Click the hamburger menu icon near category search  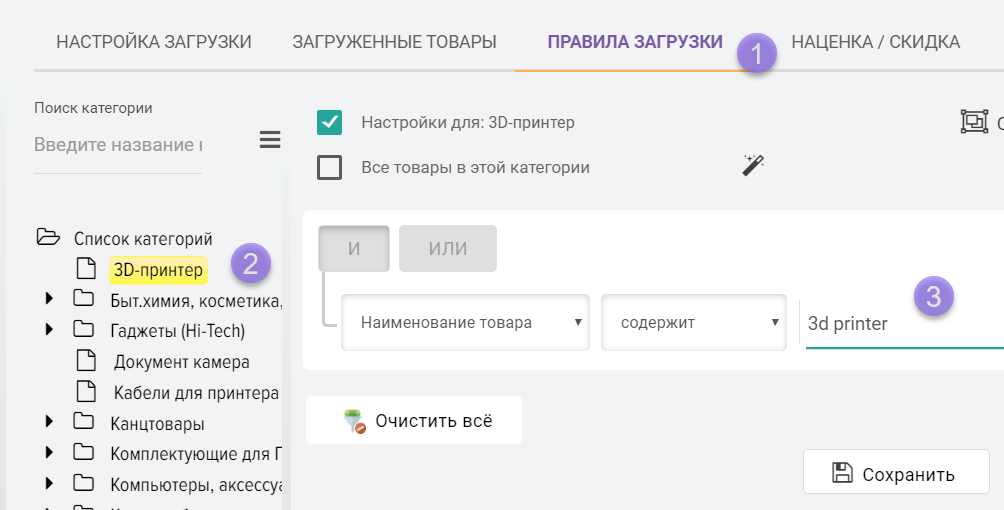(270, 140)
